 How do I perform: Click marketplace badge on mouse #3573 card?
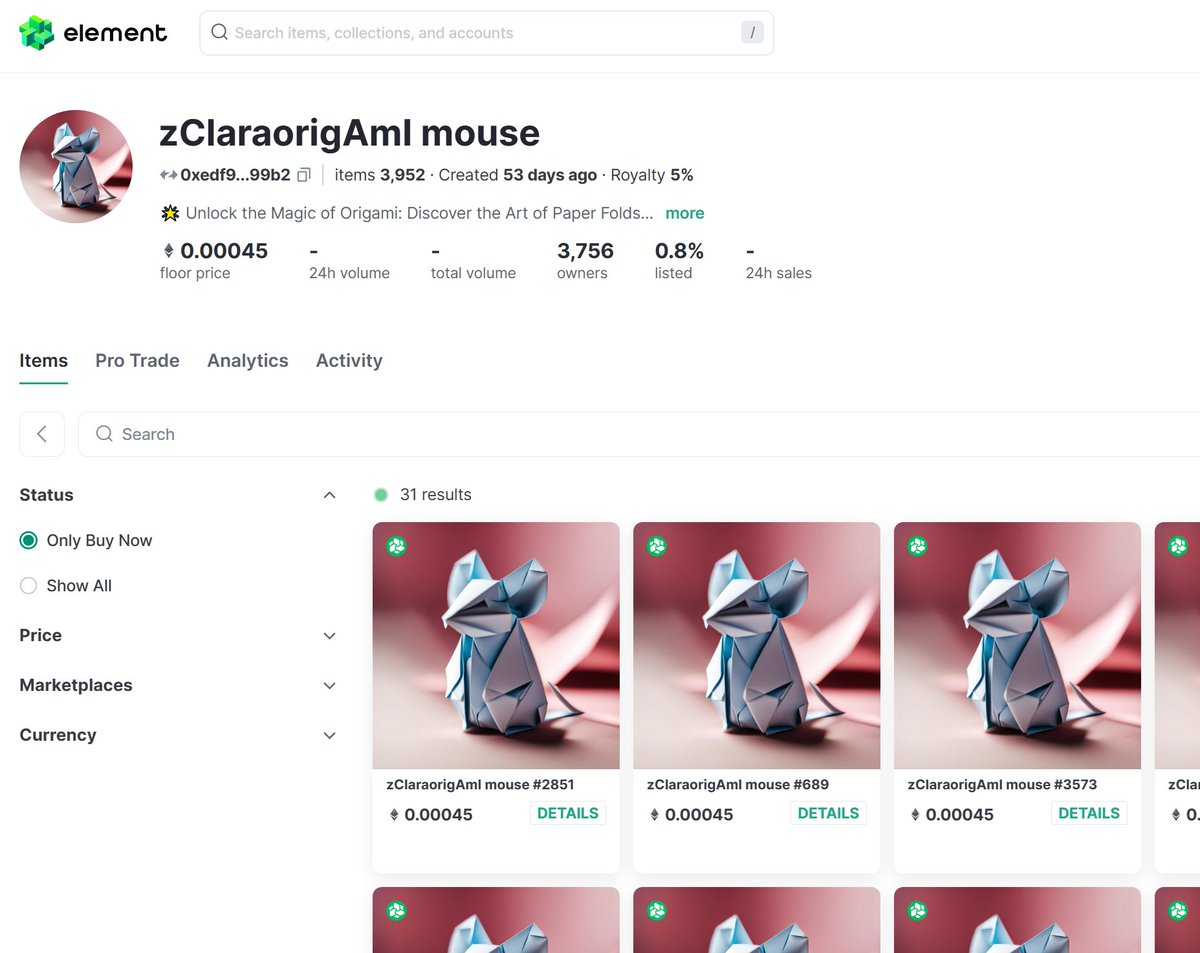pos(918,546)
